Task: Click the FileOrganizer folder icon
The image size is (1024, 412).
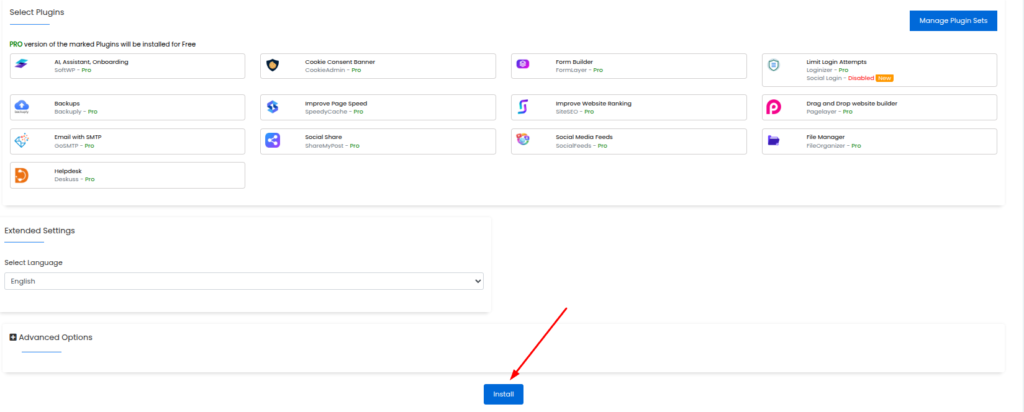Action: click(773, 140)
